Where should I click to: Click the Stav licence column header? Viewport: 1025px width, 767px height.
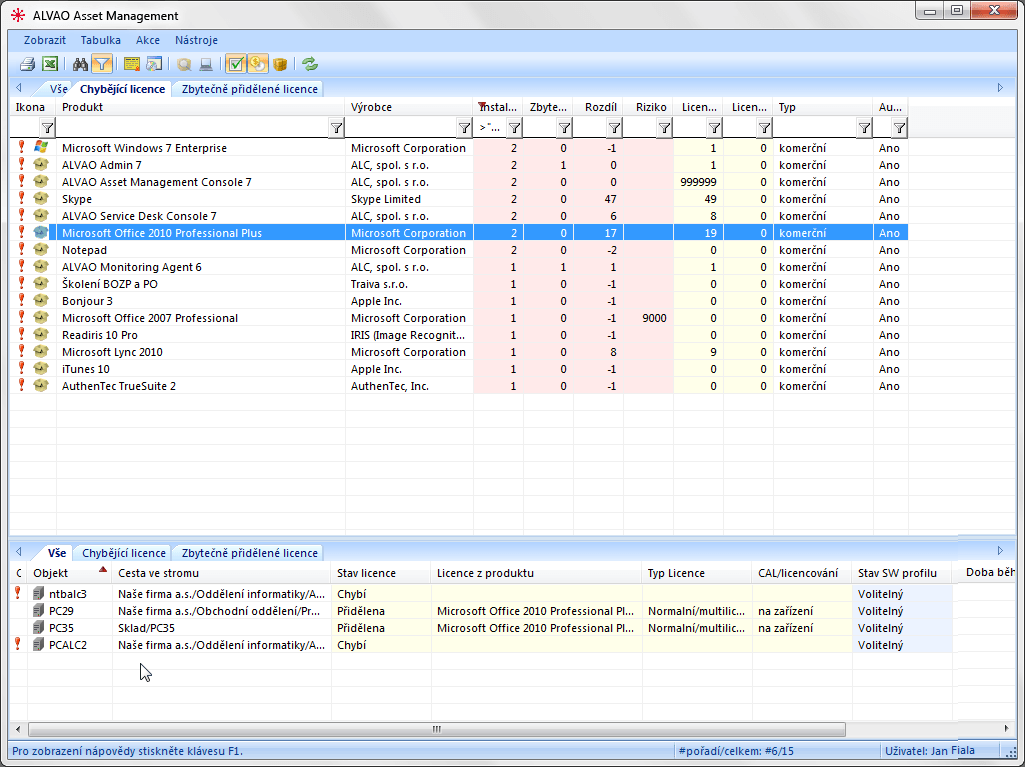366,573
